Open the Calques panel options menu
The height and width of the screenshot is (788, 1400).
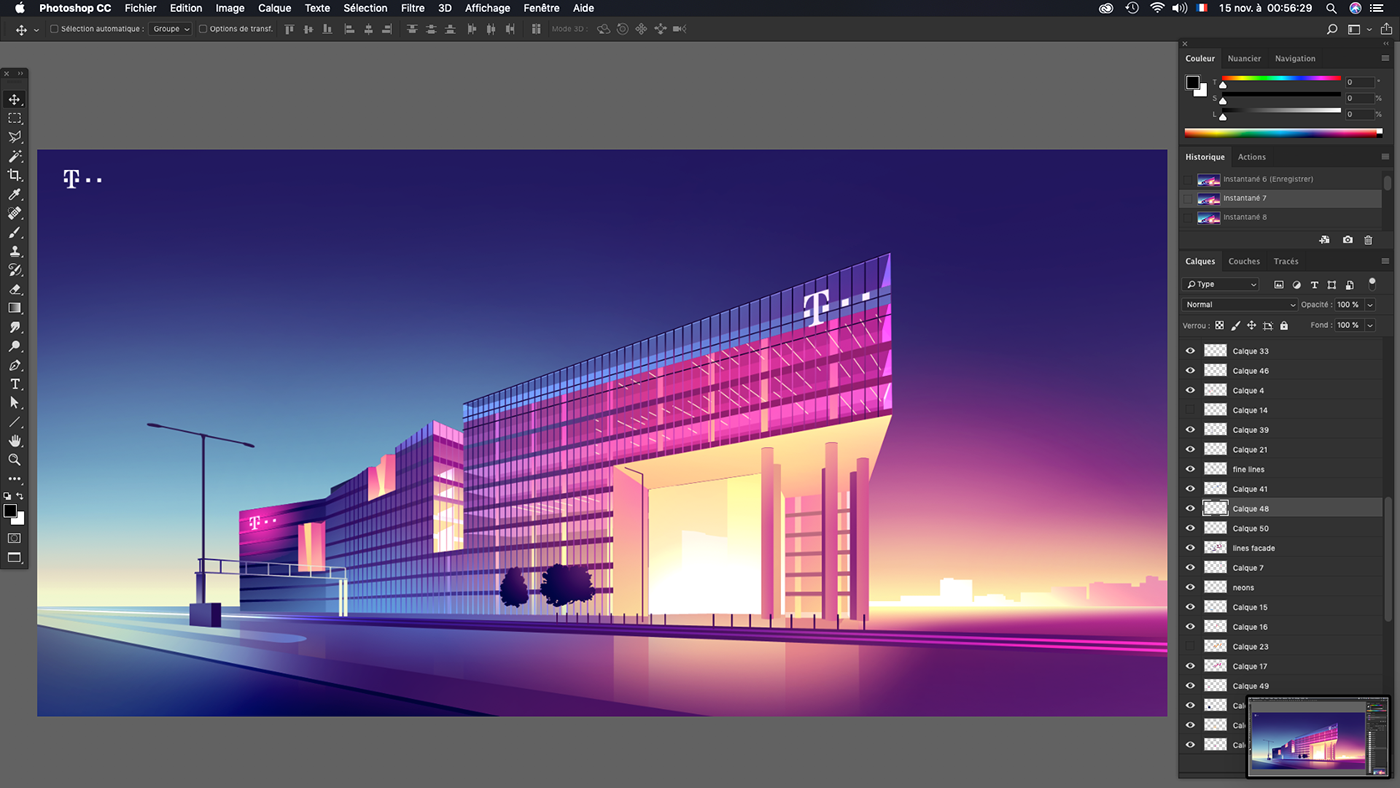click(x=1385, y=261)
